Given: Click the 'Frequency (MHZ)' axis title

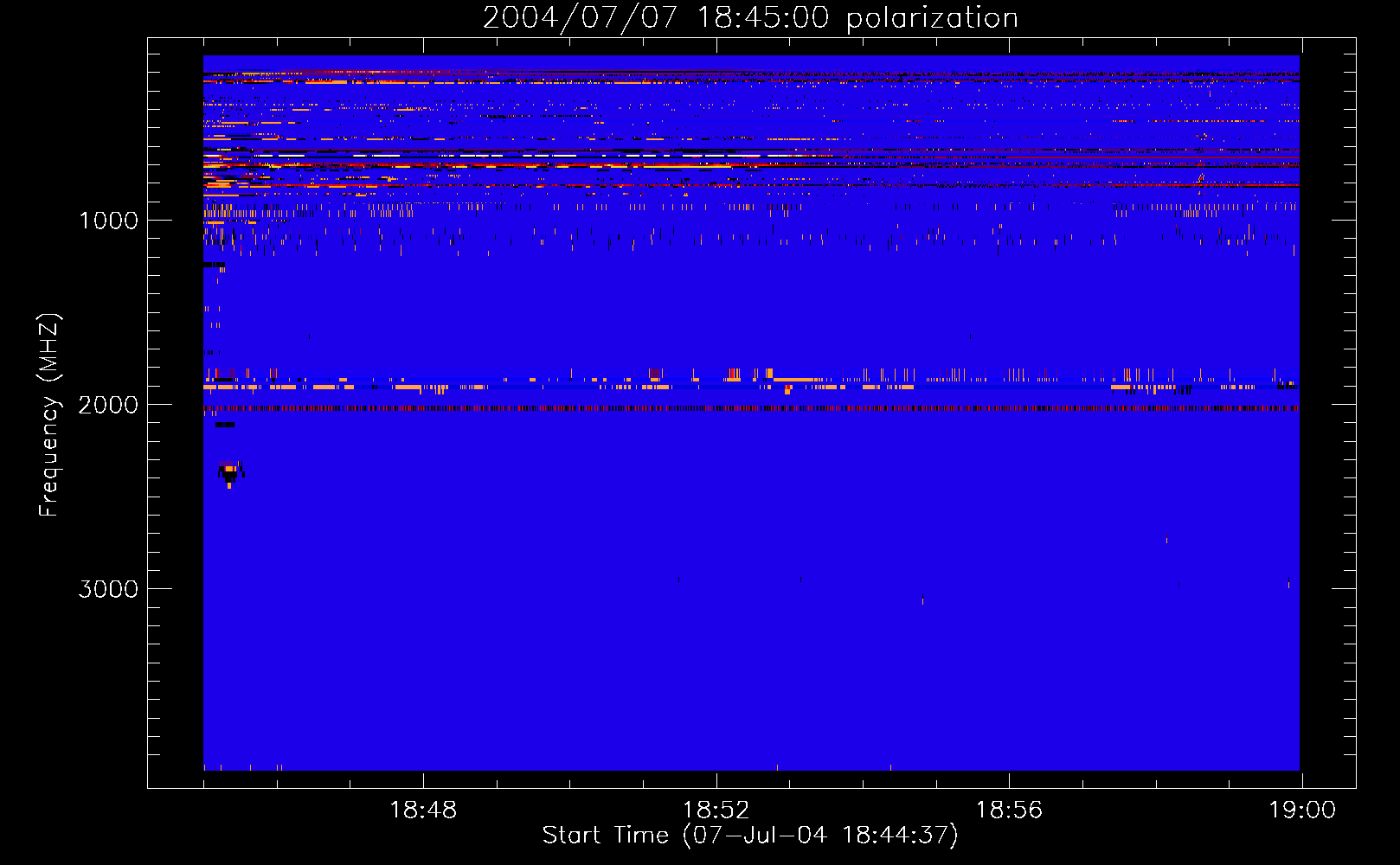Looking at the screenshot, I should [x=49, y=414].
